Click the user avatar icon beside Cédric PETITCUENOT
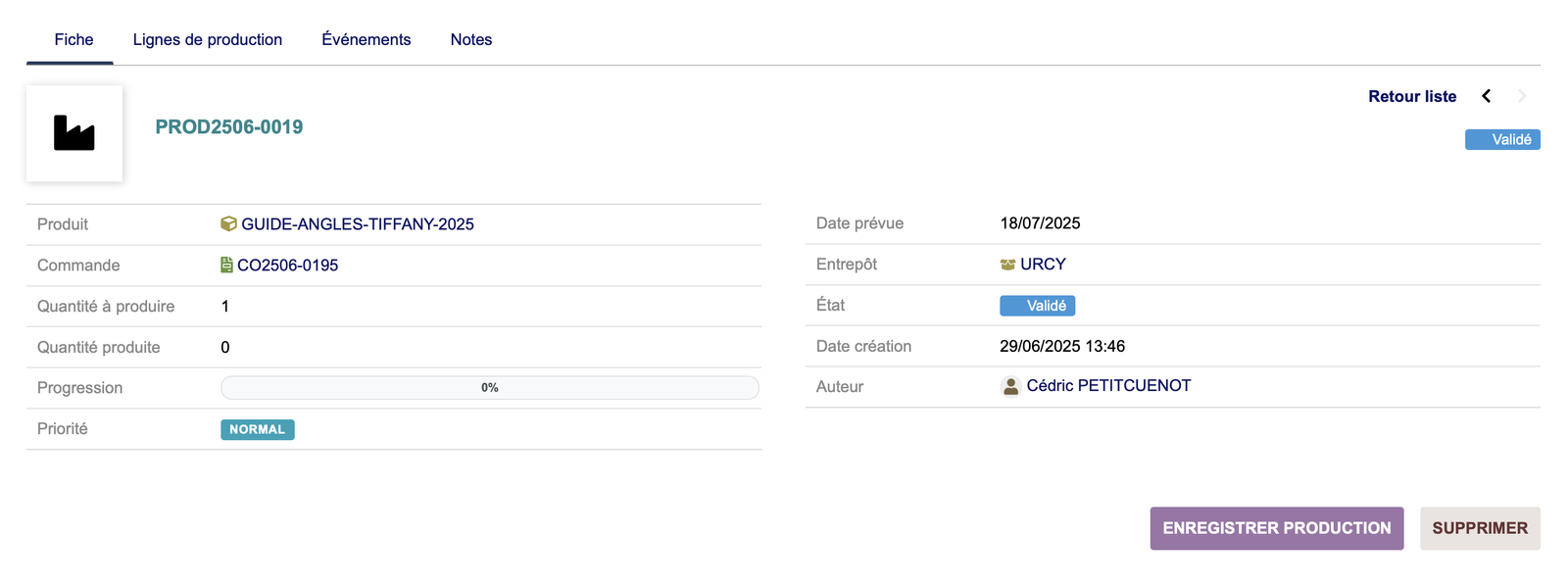The height and width of the screenshot is (582, 1568). 1010,387
